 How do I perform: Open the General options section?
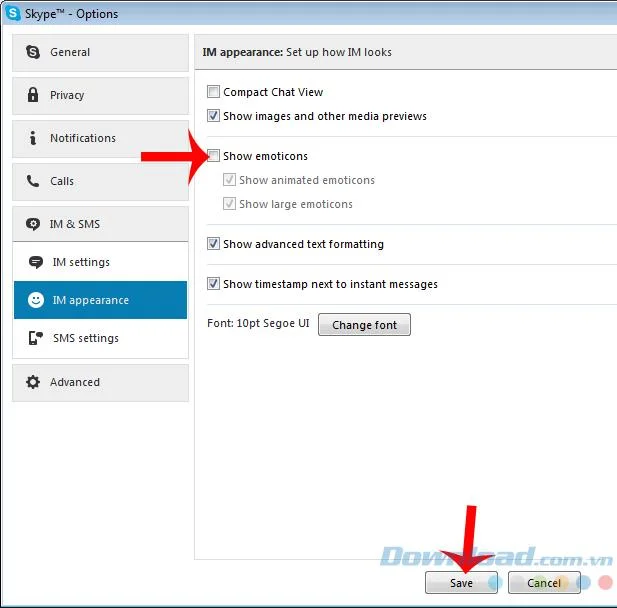100,53
